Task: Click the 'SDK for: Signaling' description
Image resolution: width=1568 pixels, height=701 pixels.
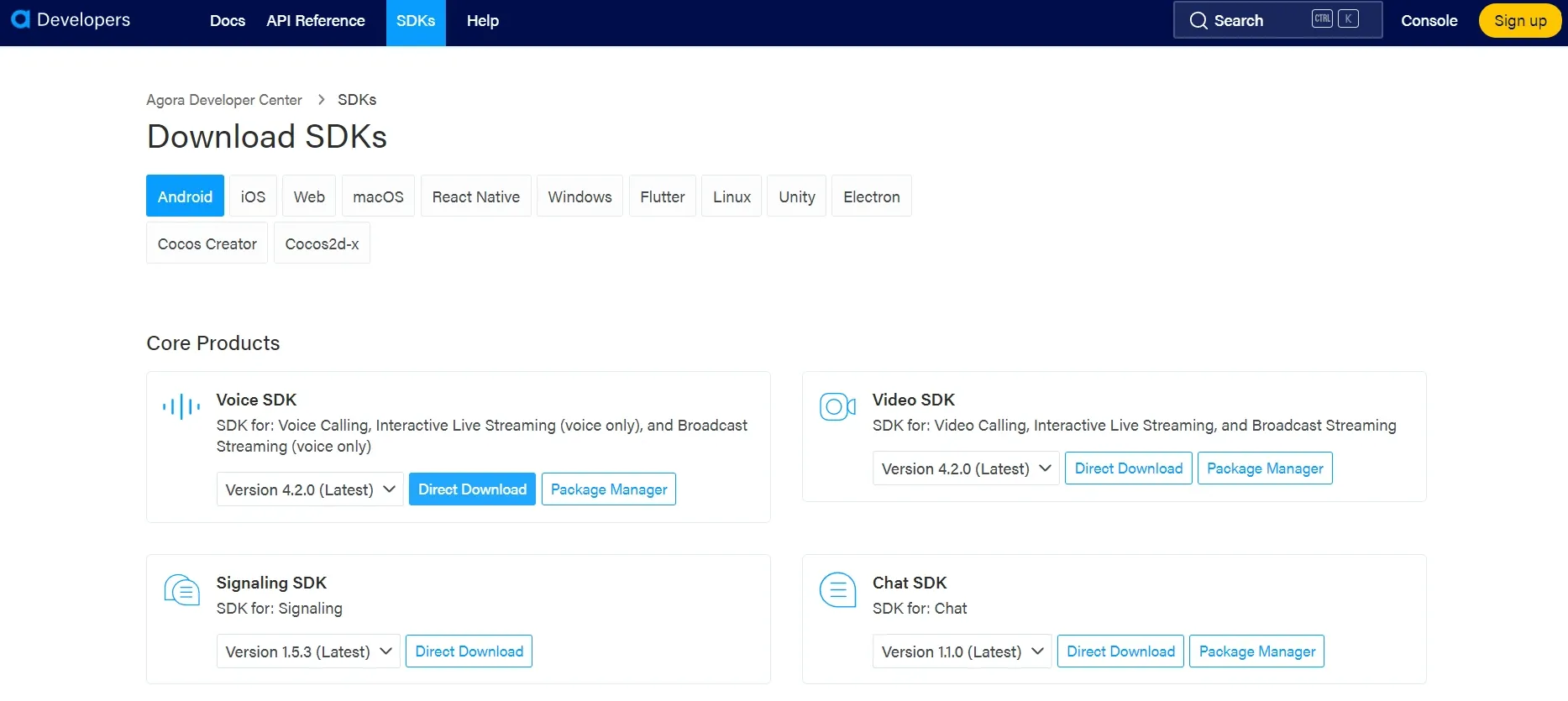Action: (x=280, y=608)
